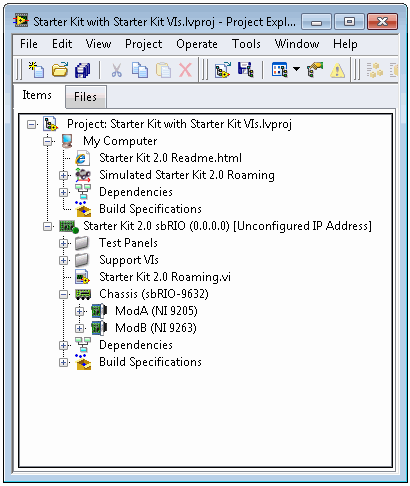This screenshot has width=410, height=486.
Task: Click the Add Target toolbar icon
Action: (223, 70)
